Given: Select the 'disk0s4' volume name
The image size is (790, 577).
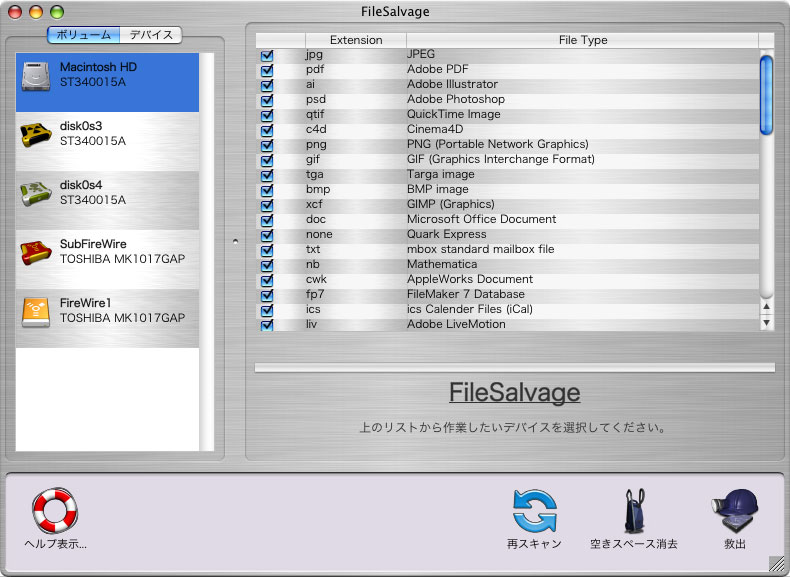Looking at the screenshot, I should 81,184.
